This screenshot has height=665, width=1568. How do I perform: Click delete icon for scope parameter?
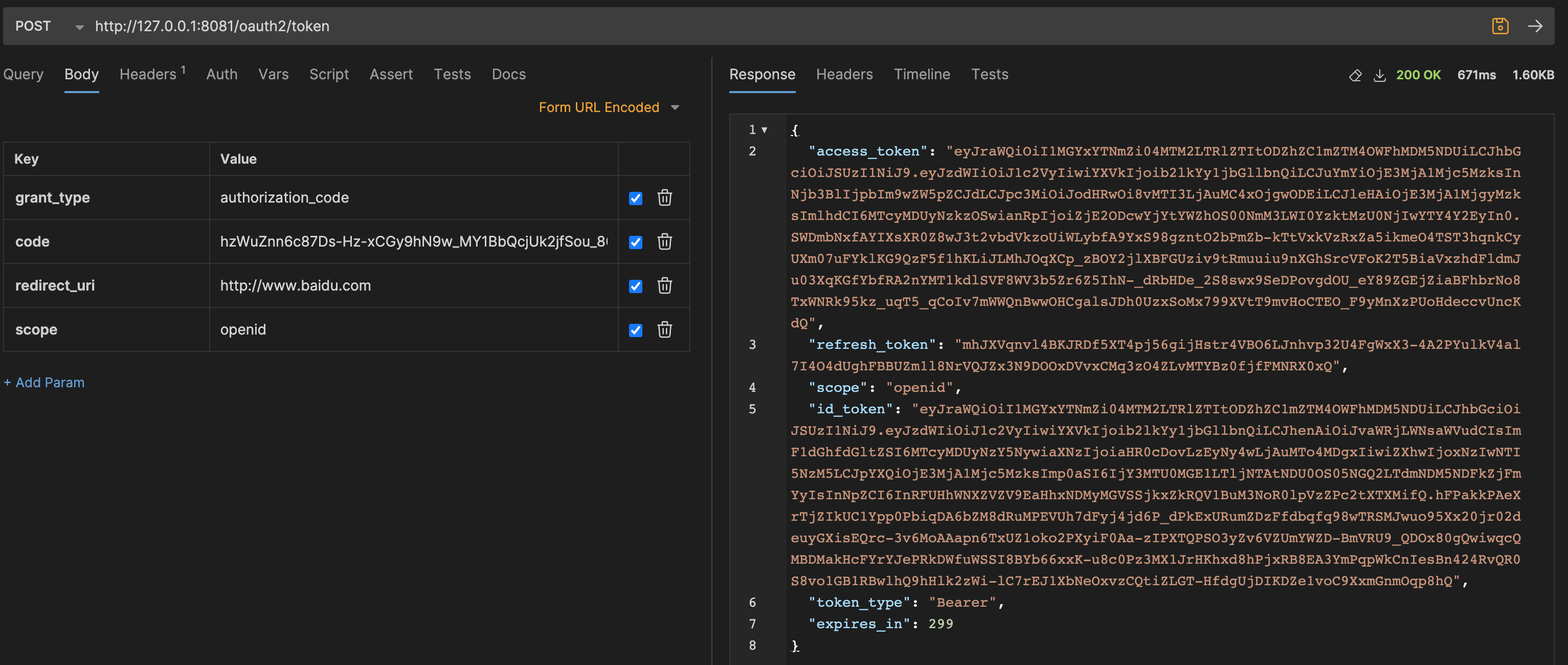click(x=665, y=328)
